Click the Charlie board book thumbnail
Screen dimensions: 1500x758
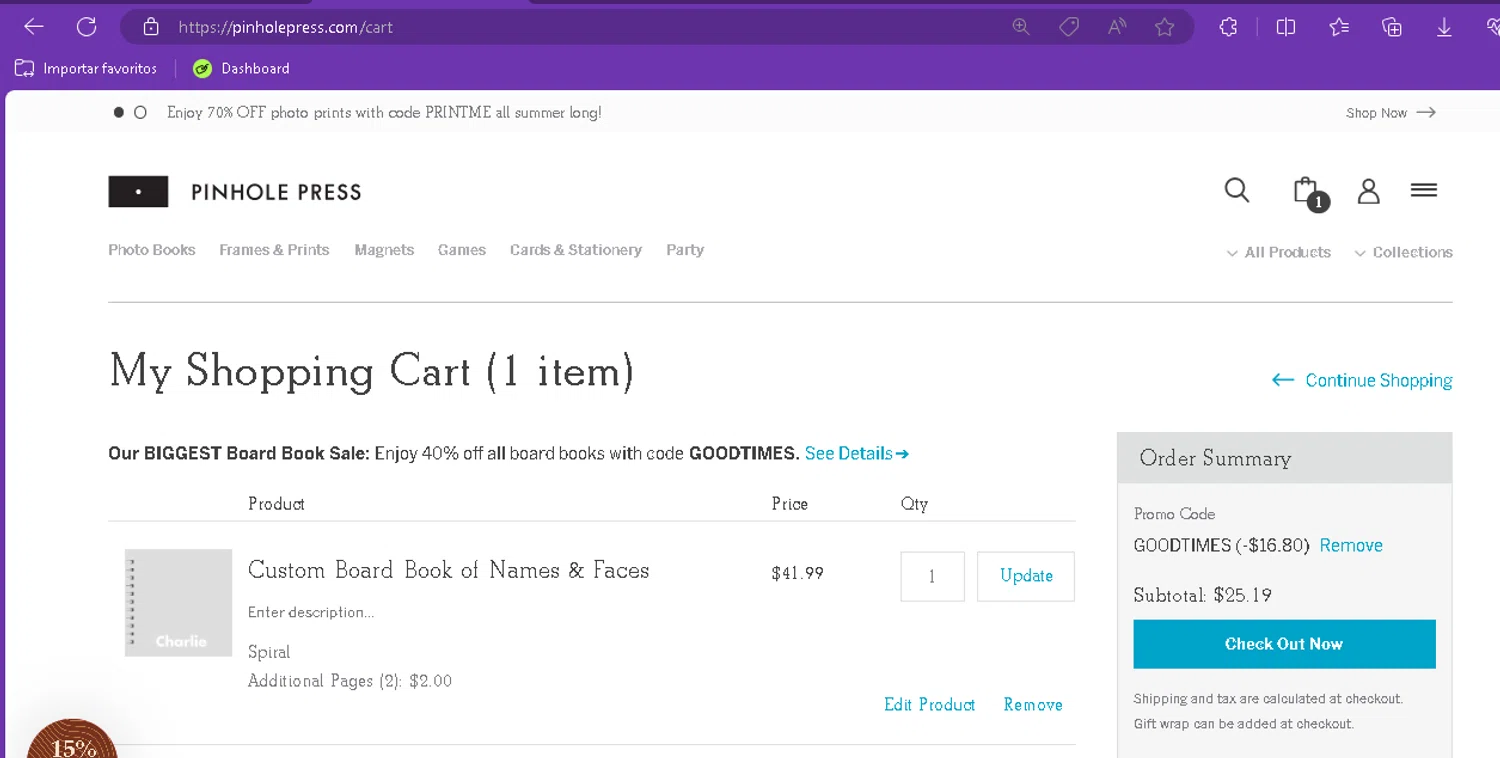(179, 603)
